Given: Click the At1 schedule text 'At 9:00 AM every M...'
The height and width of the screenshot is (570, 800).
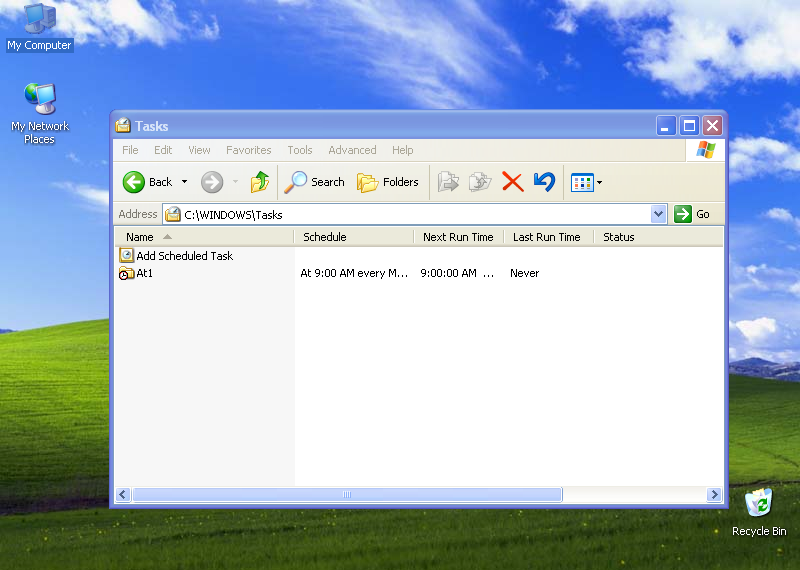Looking at the screenshot, I should (354, 274).
